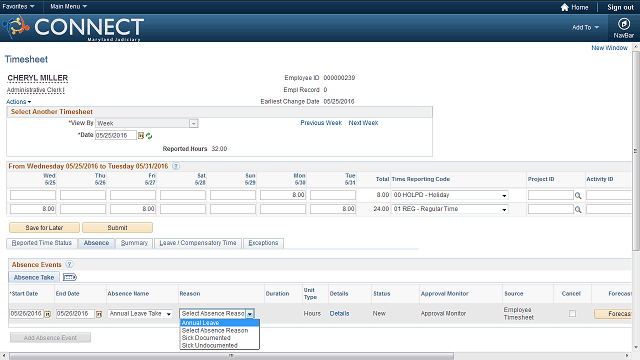Image resolution: width=640 pixels, height=360 pixels.
Task: Open help icon next to date range heading
Action: tap(176, 166)
